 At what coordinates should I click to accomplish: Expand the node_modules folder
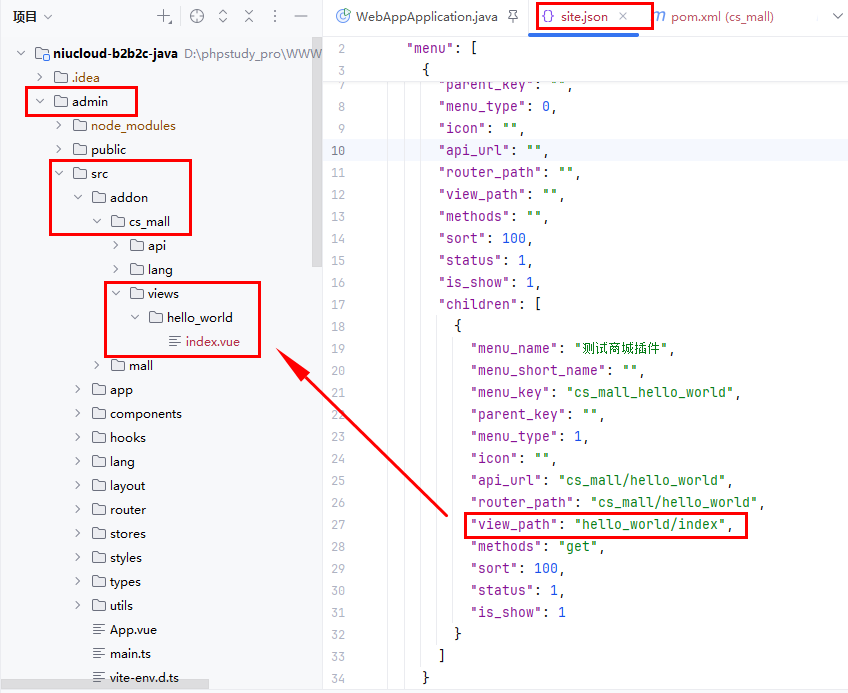(x=59, y=125)
